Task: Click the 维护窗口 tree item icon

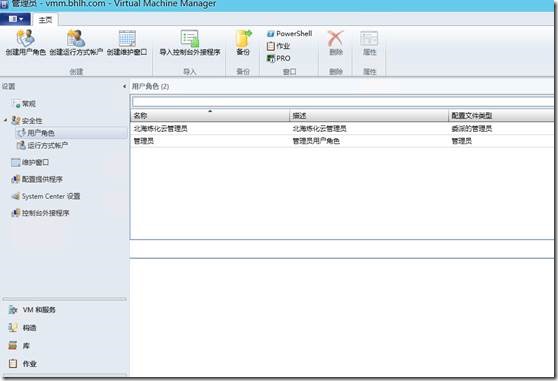Action: 16,163
